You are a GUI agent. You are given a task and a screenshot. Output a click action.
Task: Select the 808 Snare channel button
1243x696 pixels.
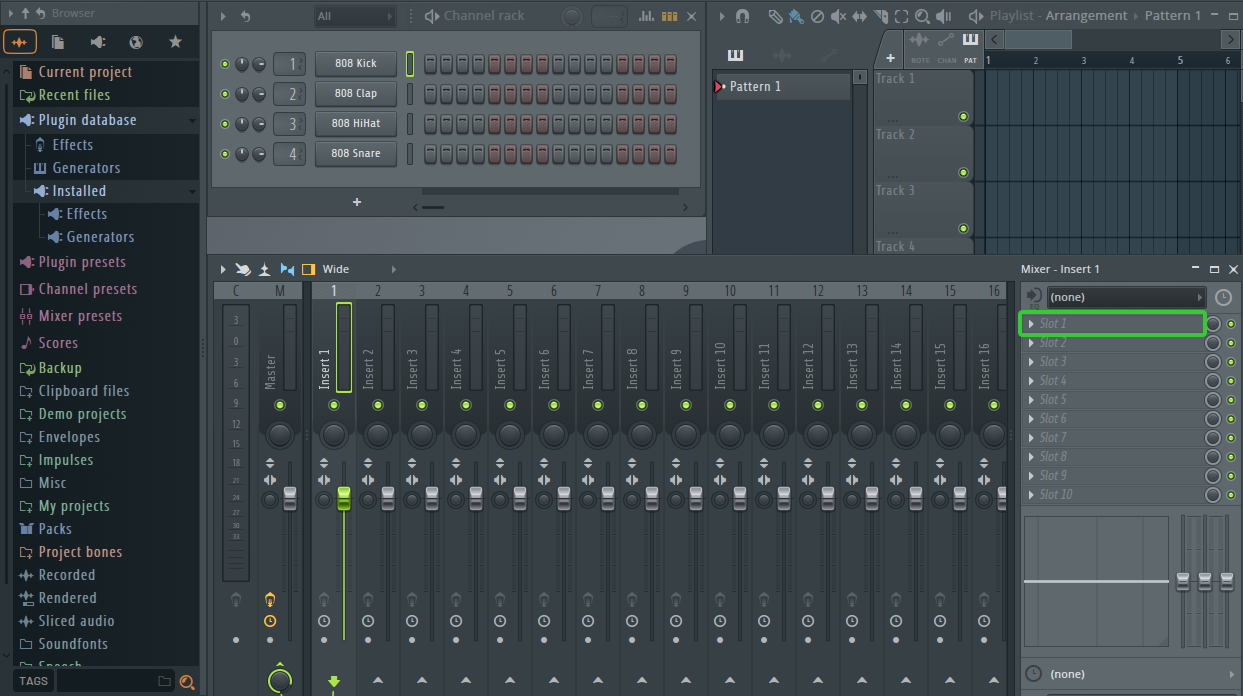[355, 153]
